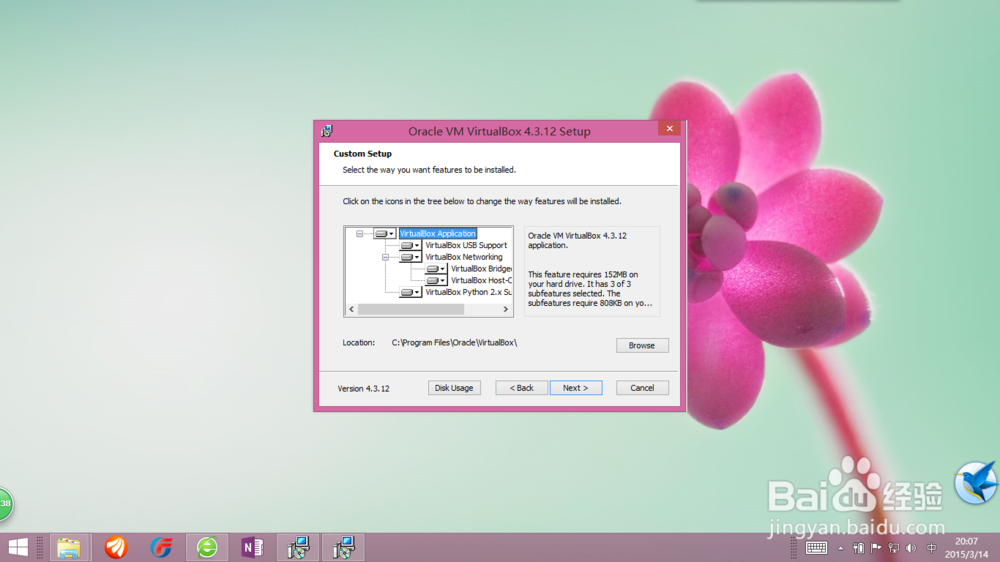1000x562 pixels.
Task: Open the VirtualBox Python 2.x install dropdown
Action: click(409, 292)
